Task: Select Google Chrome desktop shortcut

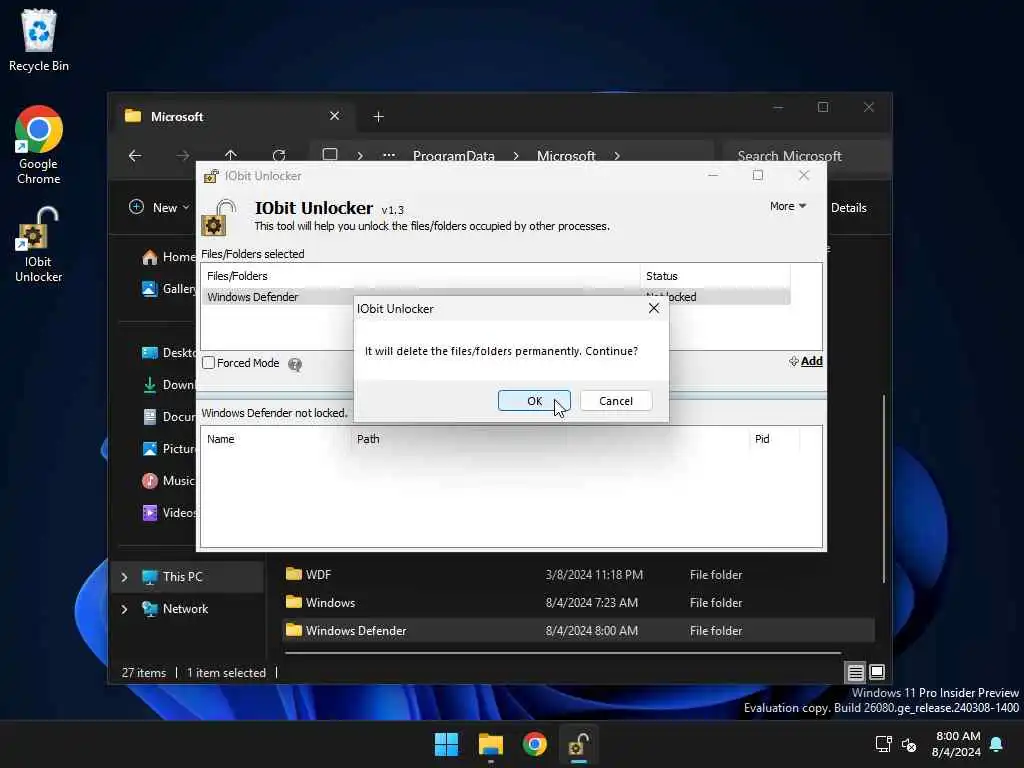Action: (39, 145)
